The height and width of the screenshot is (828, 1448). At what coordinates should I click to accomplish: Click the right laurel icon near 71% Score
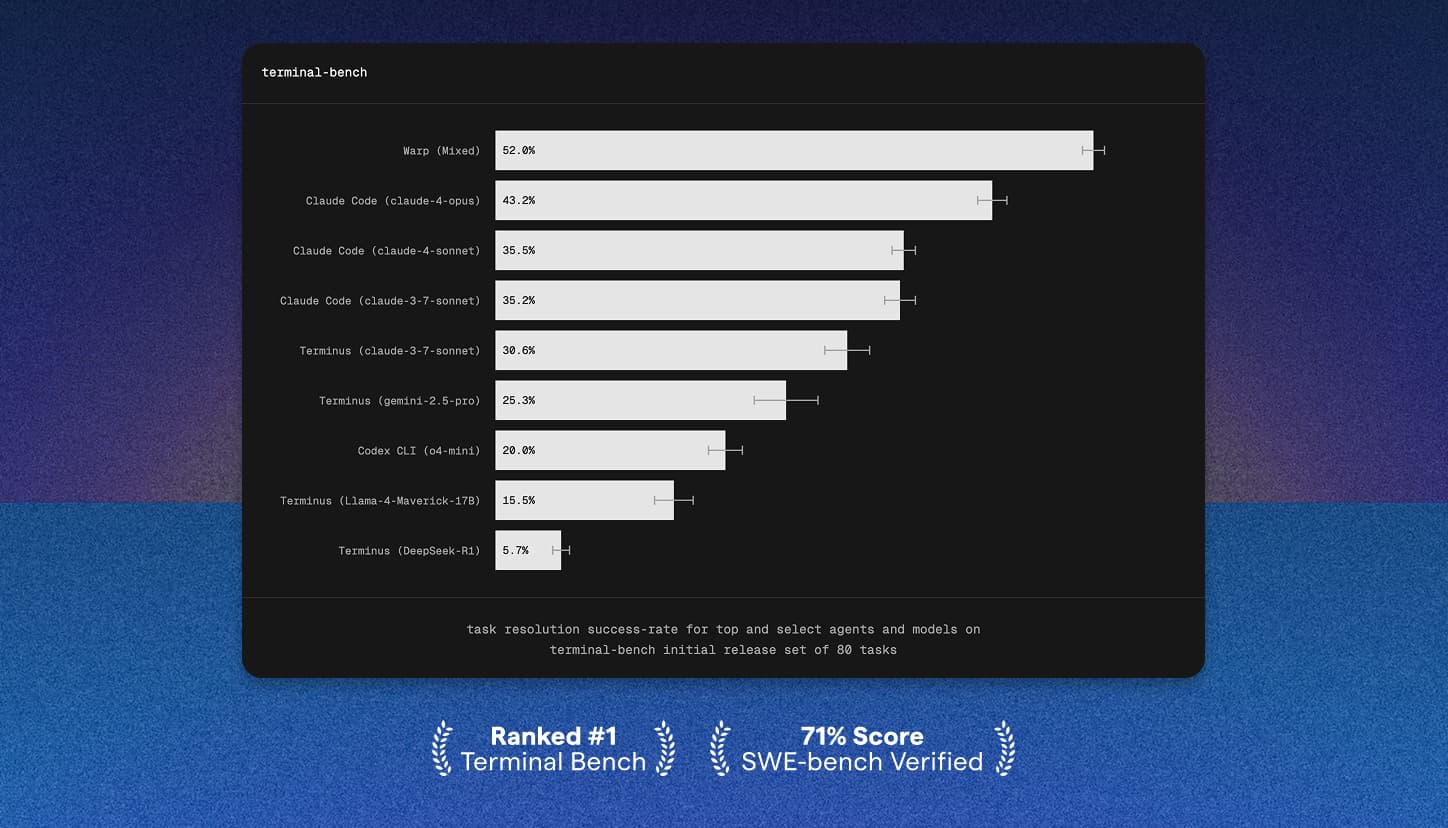pyautogui.click(x=1001, y=748)
